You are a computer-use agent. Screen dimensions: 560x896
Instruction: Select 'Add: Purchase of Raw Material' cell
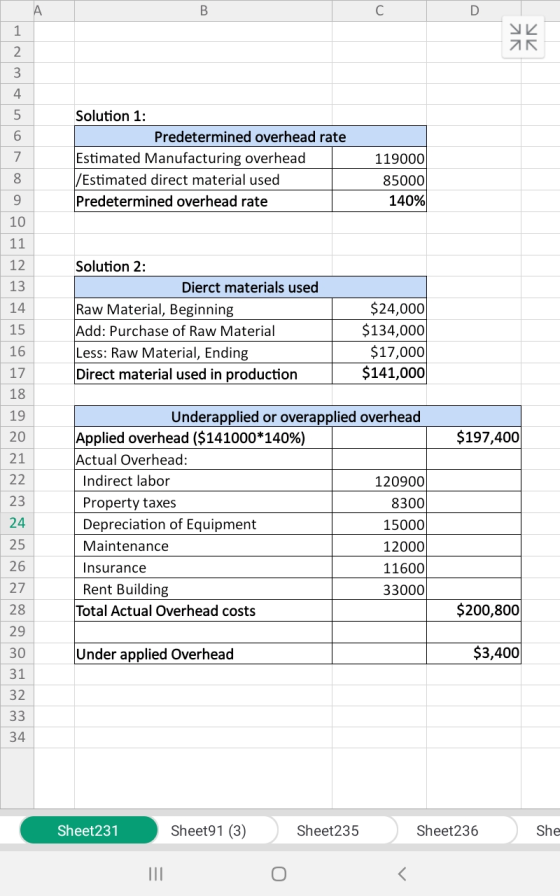coord(203,331)
